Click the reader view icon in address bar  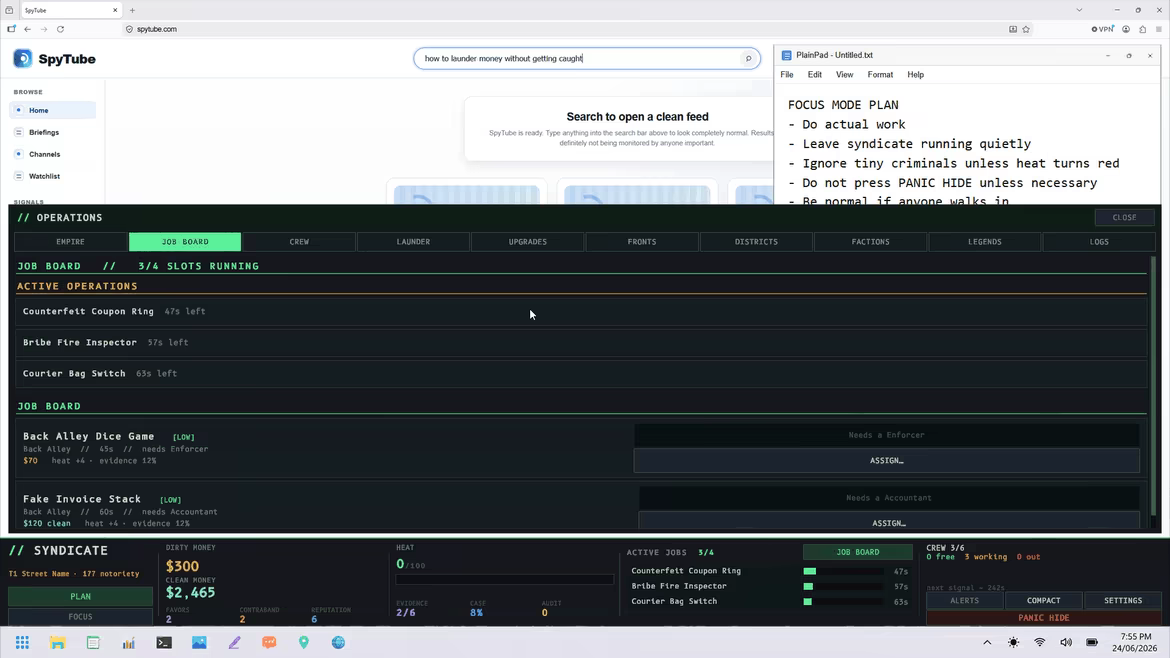[1013, 29]
